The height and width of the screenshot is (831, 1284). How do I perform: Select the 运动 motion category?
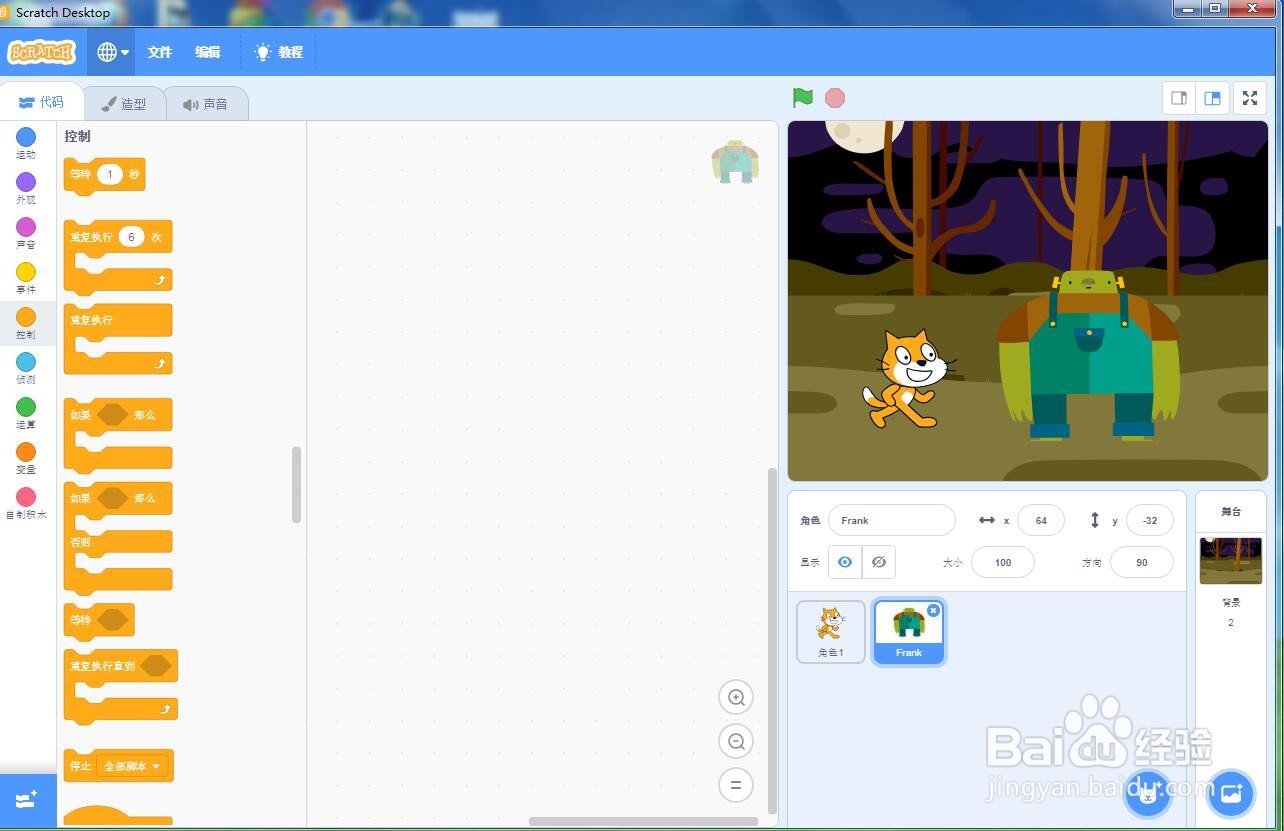[x=26, y=143]
